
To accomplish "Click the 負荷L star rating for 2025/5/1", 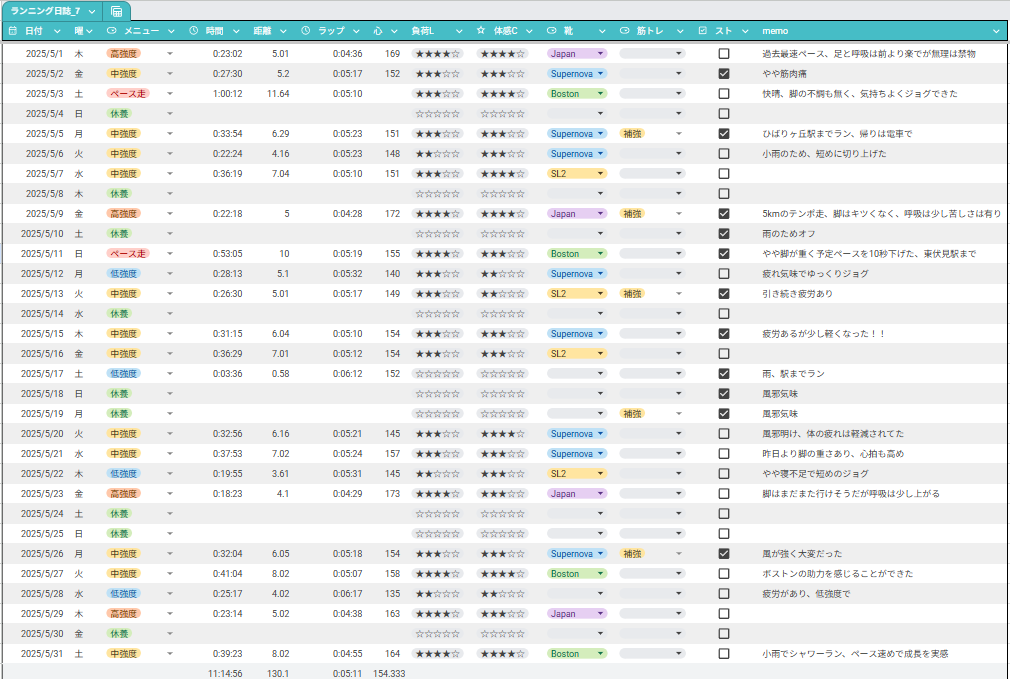I will click(437, 54).
